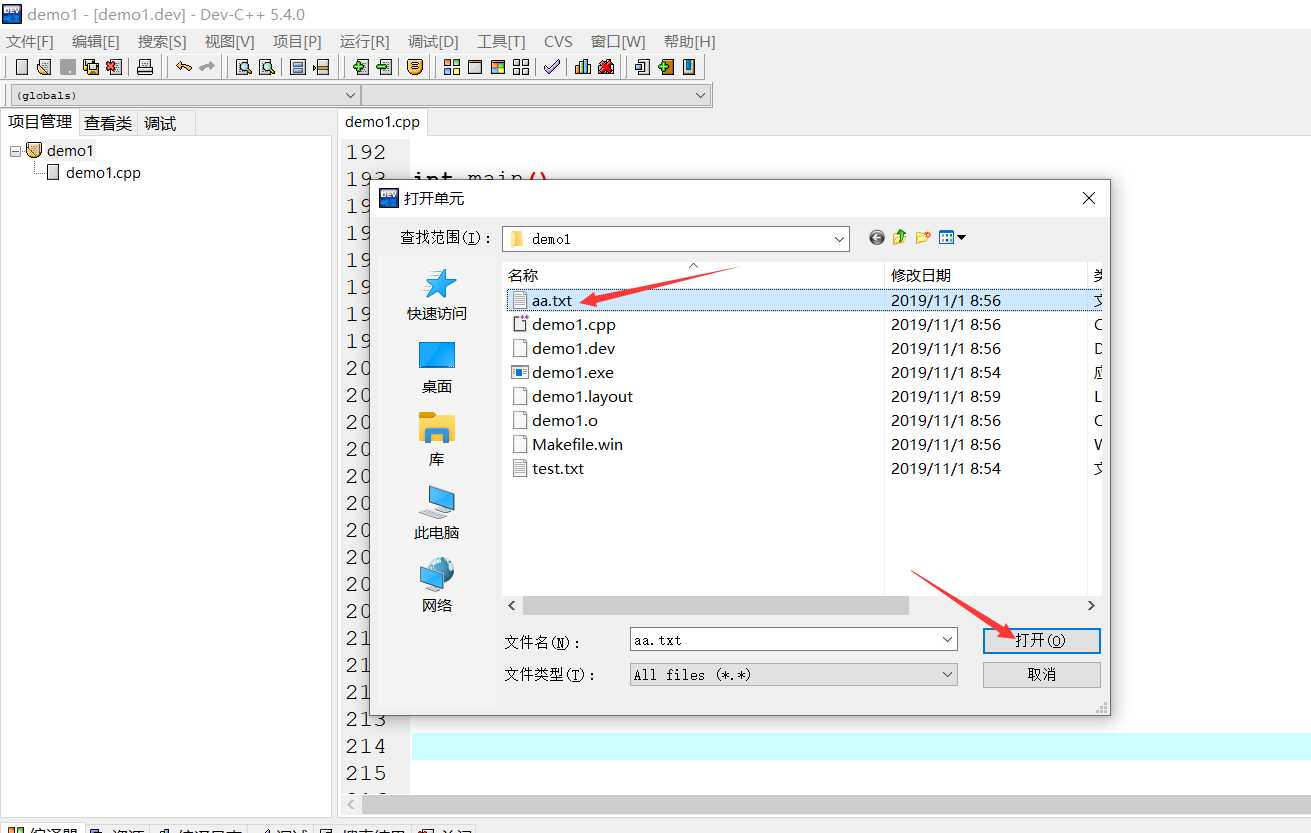Collapse the demo1 project tree node
Screen dimensions: 1311x833
click(x=15, y=151)
